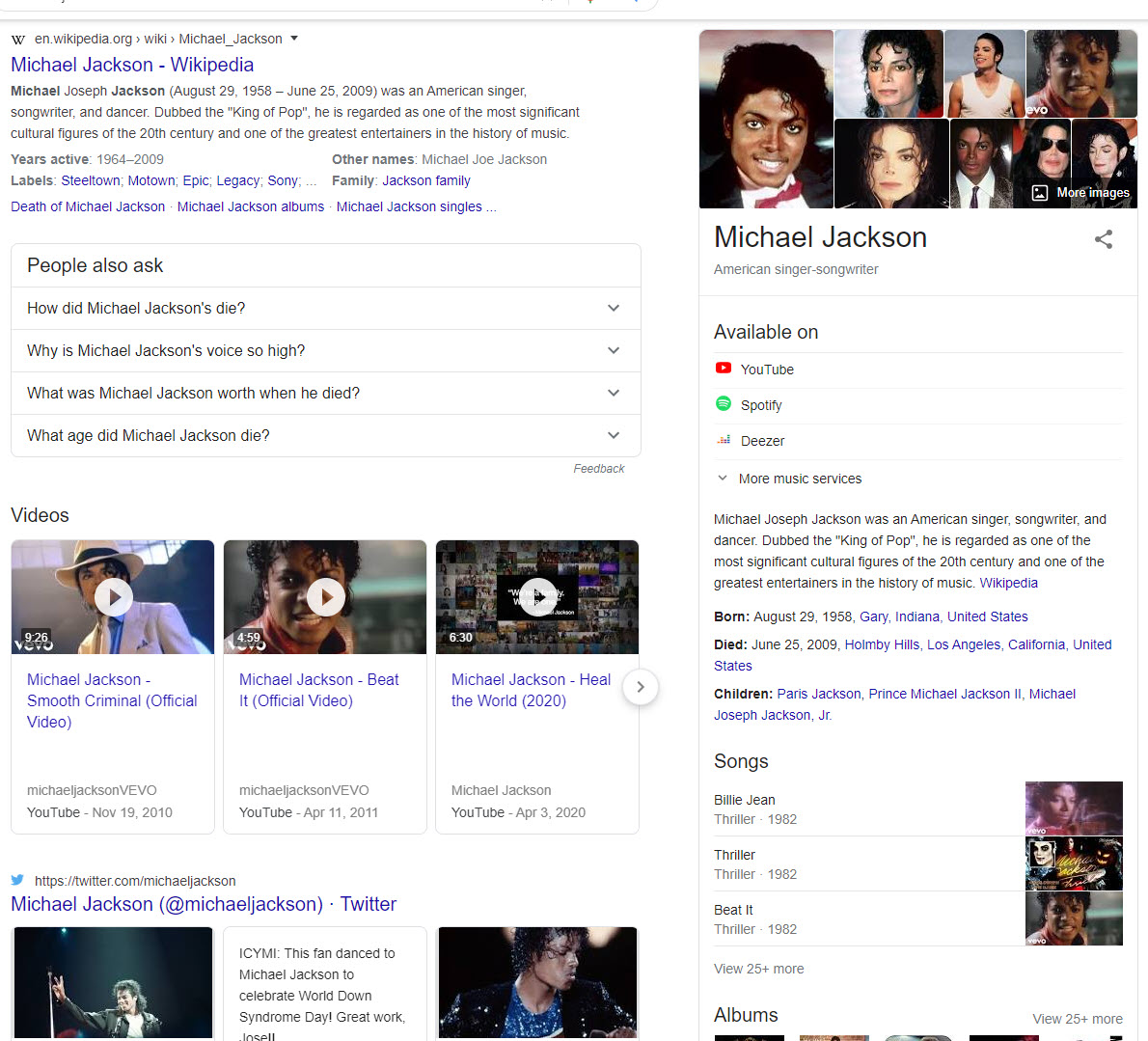Click the Indiana birthplace link
This screenshot has height=1041, width=1148.
coord(917,616)
